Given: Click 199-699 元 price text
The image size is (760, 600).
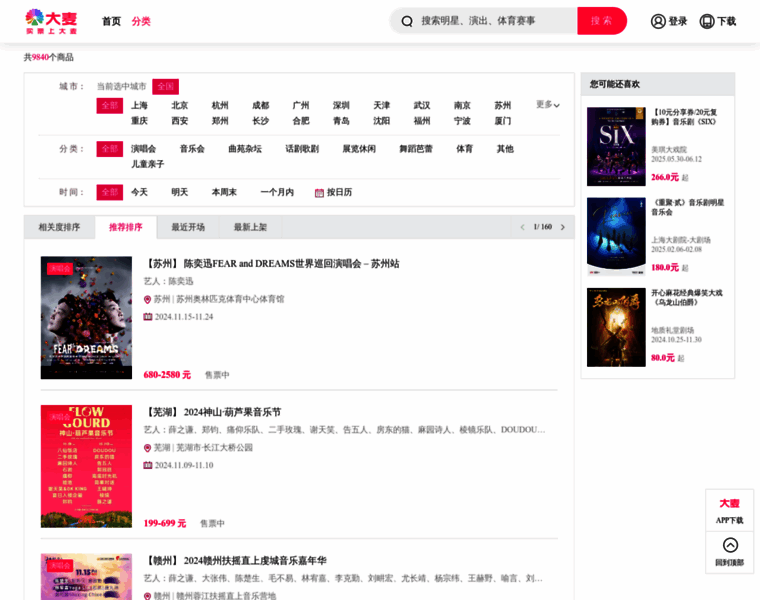Looking at the screenshot, I should pos(165,523).
